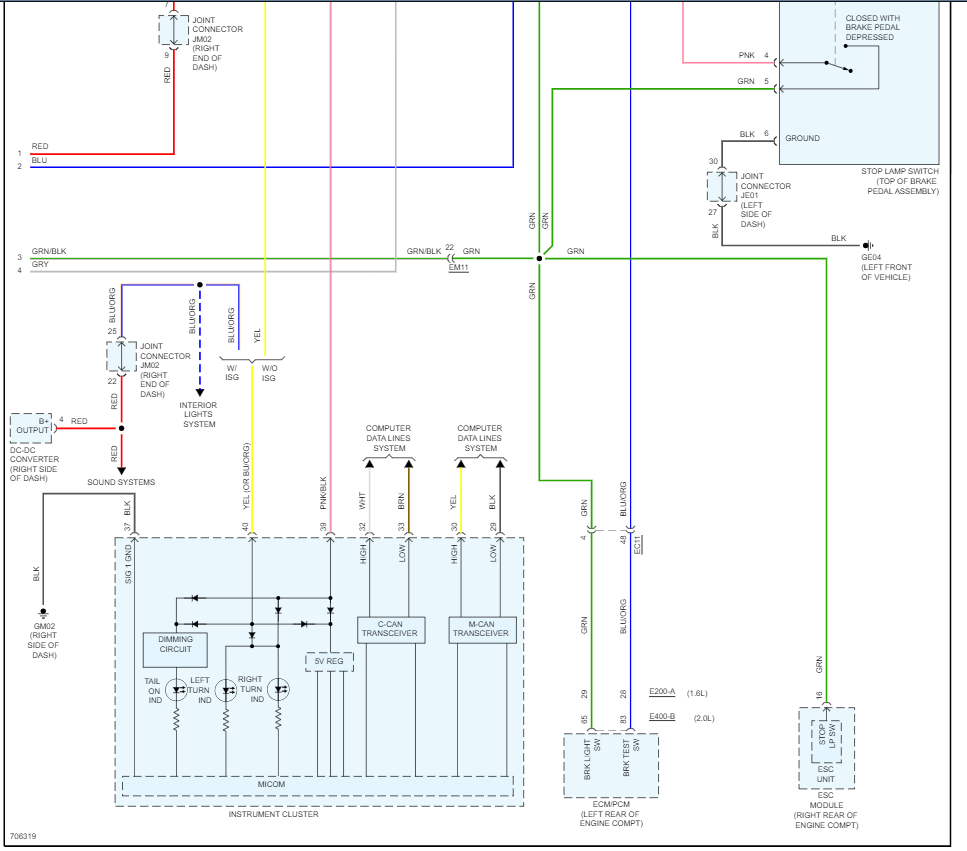Select the BLU wire label at pin 2

pos(39,160)
